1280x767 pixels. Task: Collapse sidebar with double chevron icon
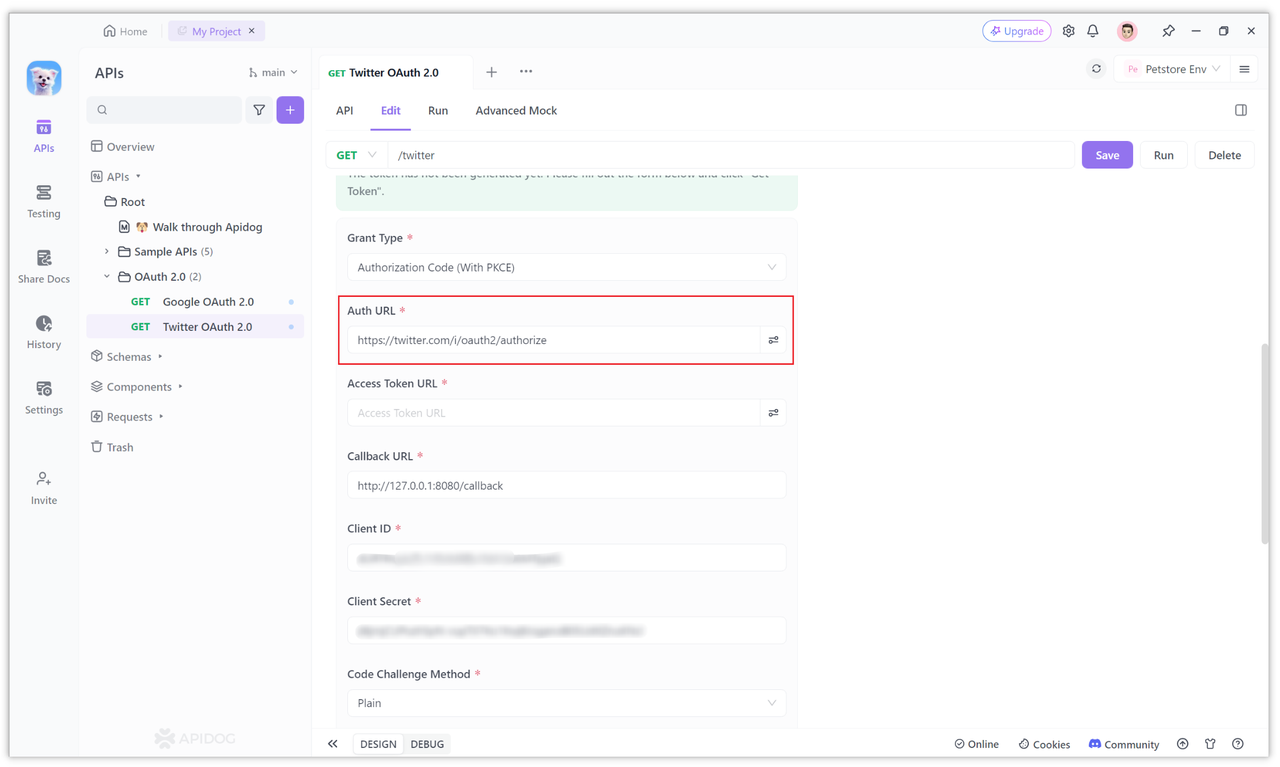click(333, 744)
